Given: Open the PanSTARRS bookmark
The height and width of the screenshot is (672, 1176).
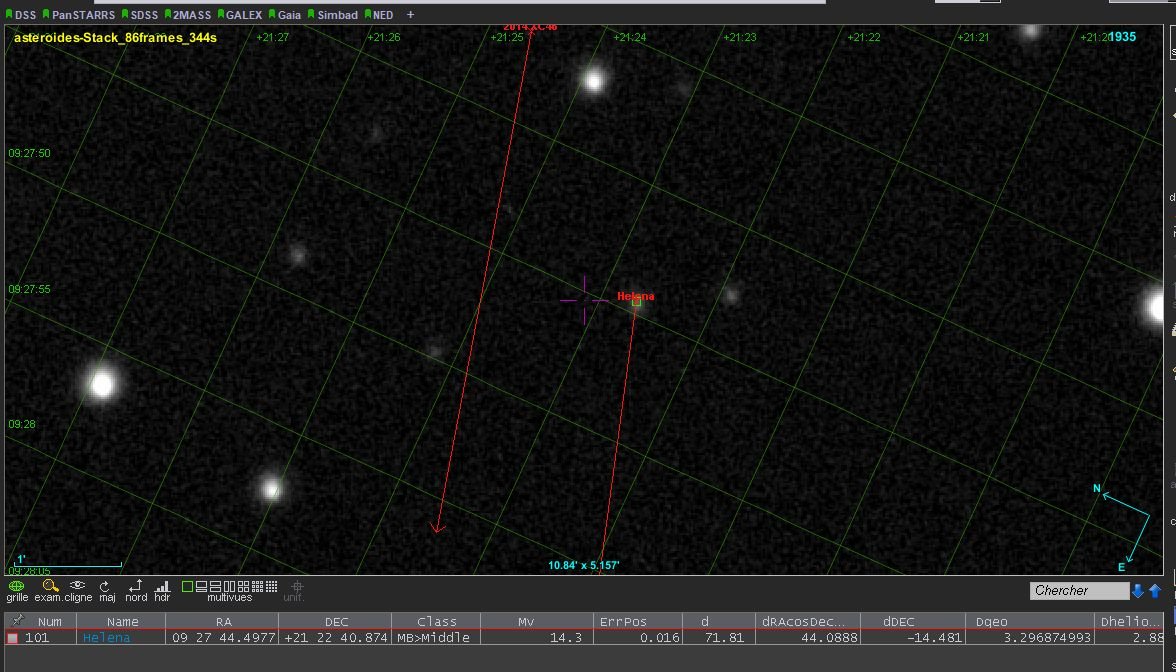Looking at the screenshot, I should click(82, 15).
